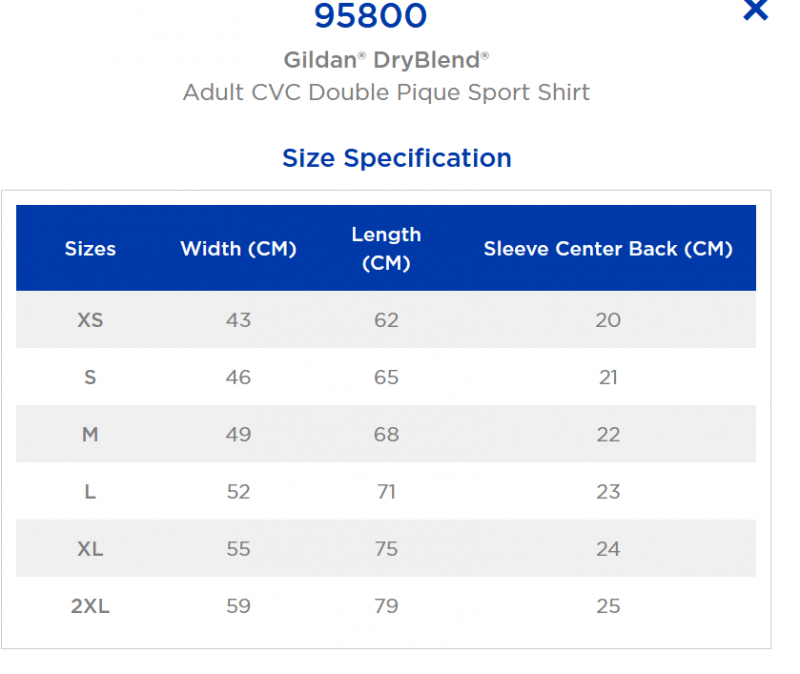The image size is (800, 674).
Task: Click width value 43 for XS
Action: click(x=238, y=320)
